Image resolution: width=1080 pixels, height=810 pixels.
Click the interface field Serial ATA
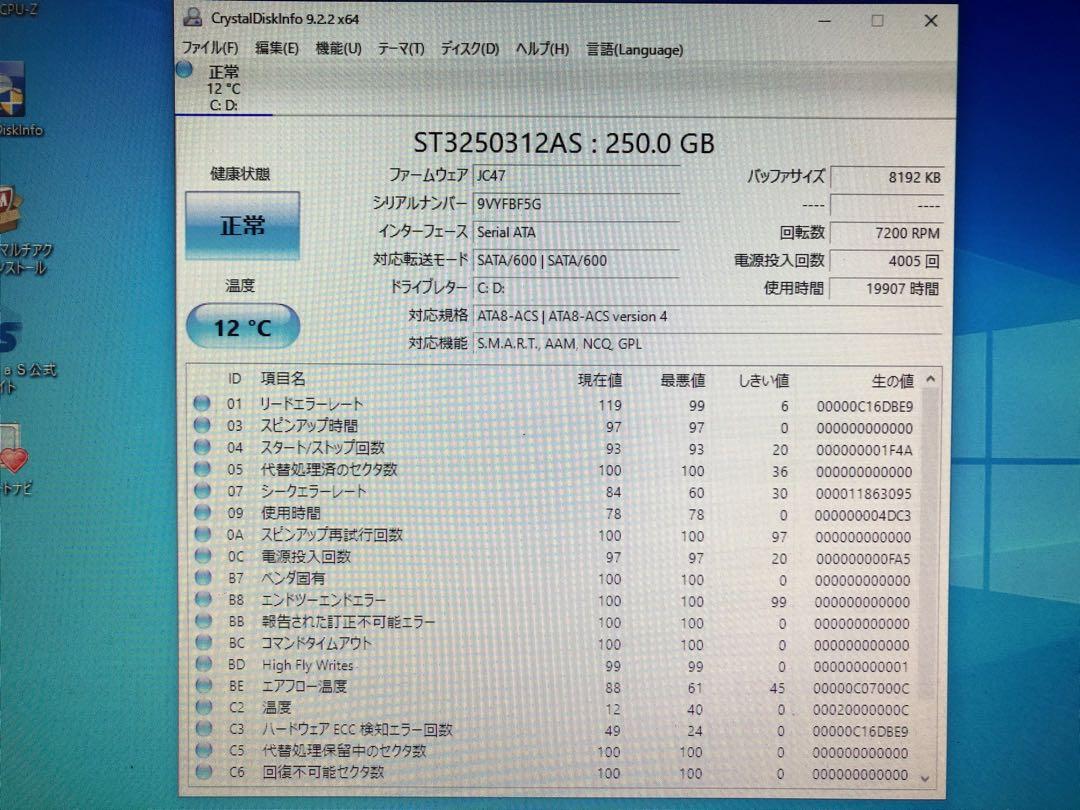(577, 232)
